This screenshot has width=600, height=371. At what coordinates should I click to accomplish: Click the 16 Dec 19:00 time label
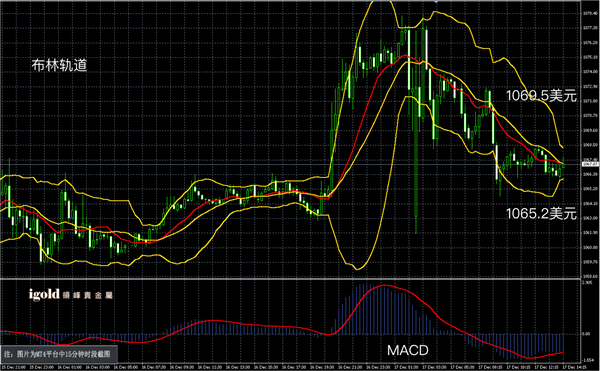pos(322,367)
